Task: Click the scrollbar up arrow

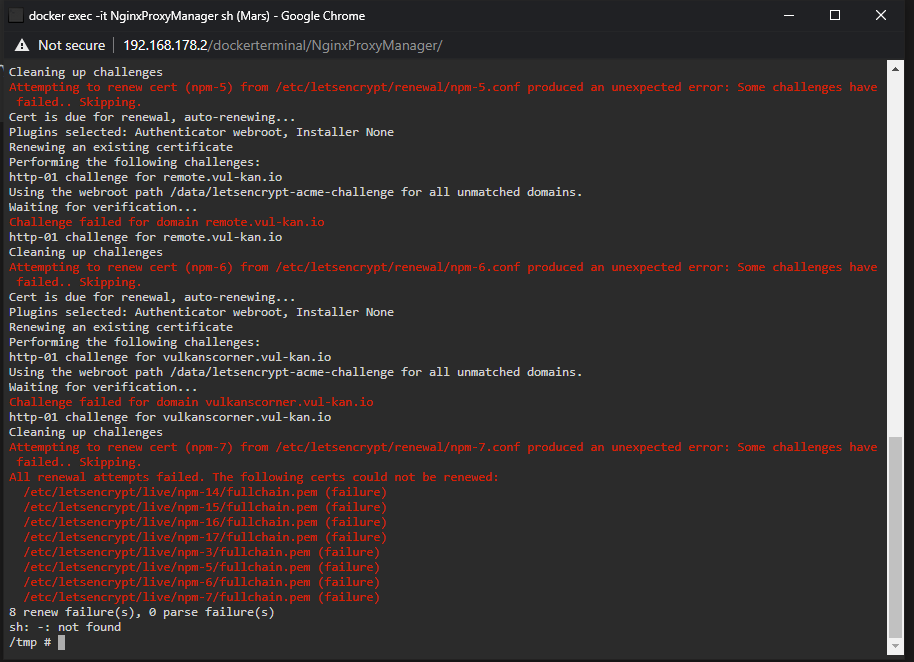Action: coord(895,69)
